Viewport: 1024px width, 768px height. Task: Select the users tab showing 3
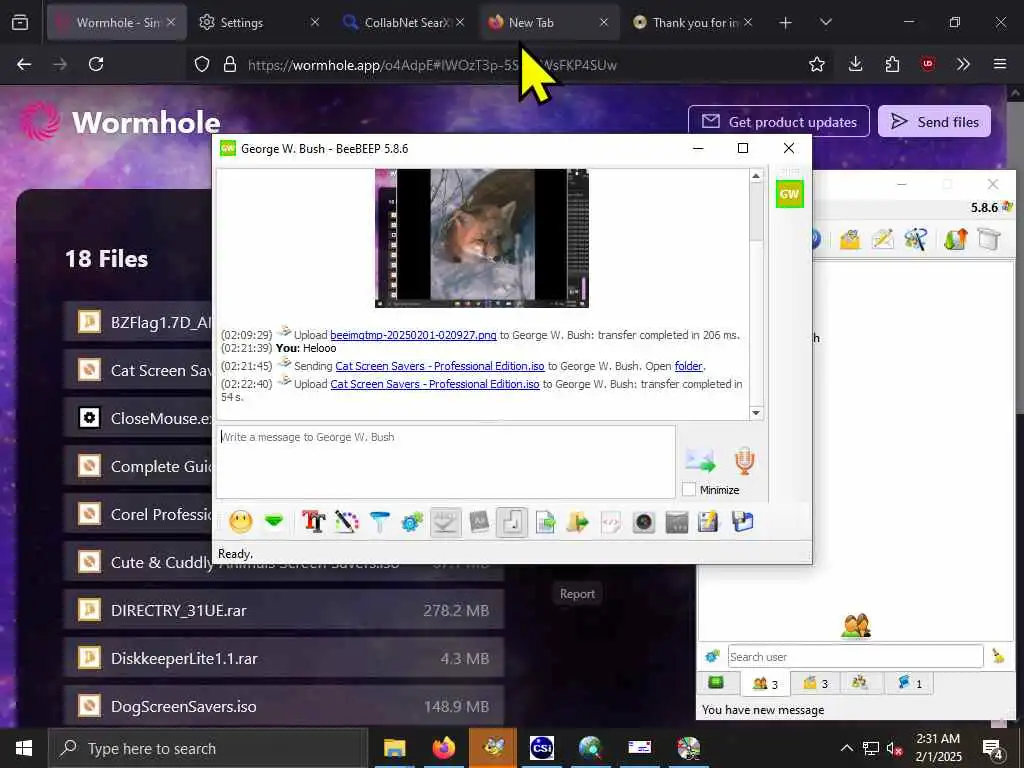tap(765, 684)
